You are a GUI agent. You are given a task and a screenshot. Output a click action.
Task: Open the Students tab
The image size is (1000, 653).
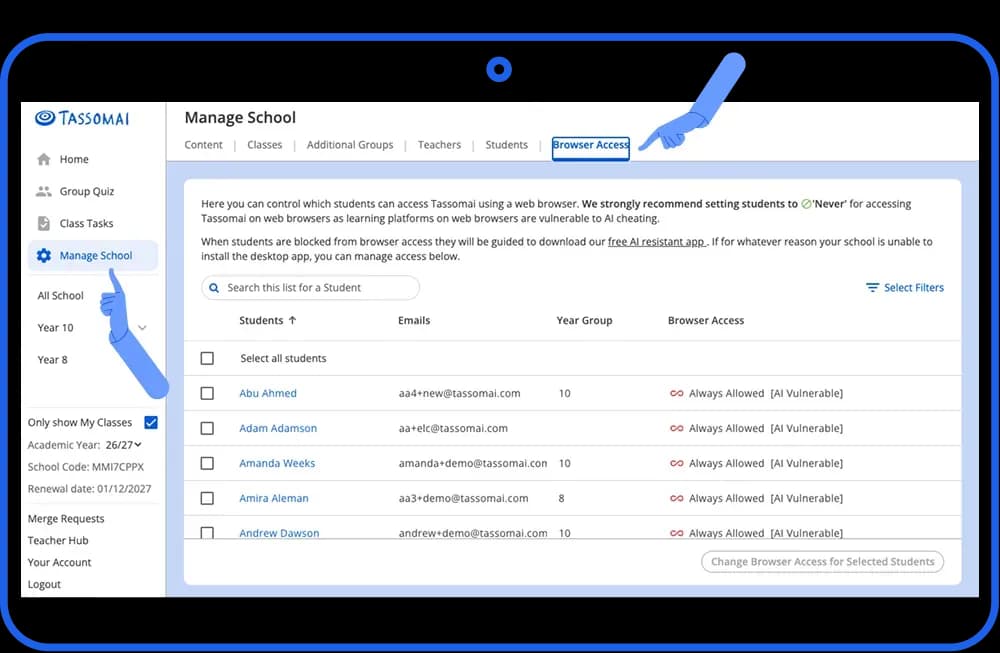[x=506, y=145]
